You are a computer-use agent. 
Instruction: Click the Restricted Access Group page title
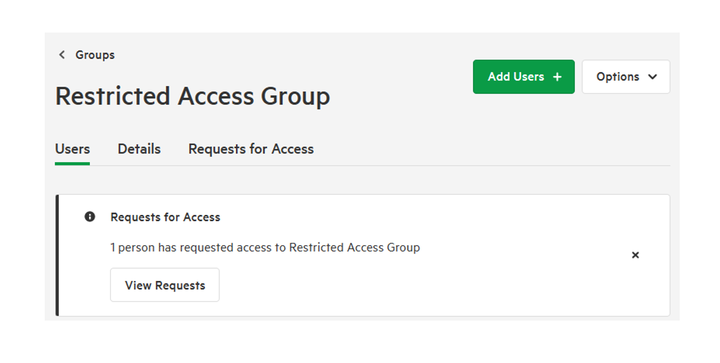pyautogui.click(x=192, y=96)
